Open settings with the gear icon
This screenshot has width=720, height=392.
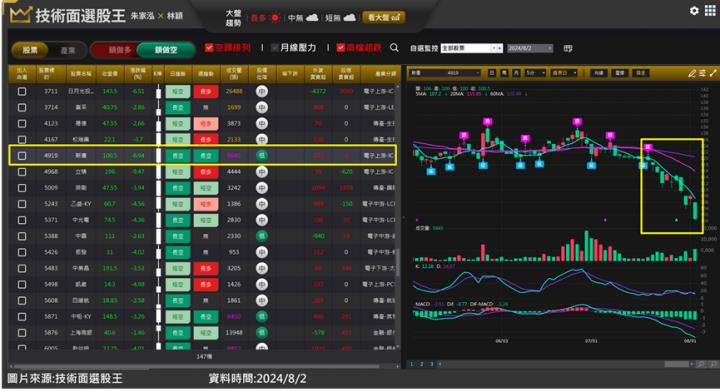pyautogui.click(x=694, y=10)
